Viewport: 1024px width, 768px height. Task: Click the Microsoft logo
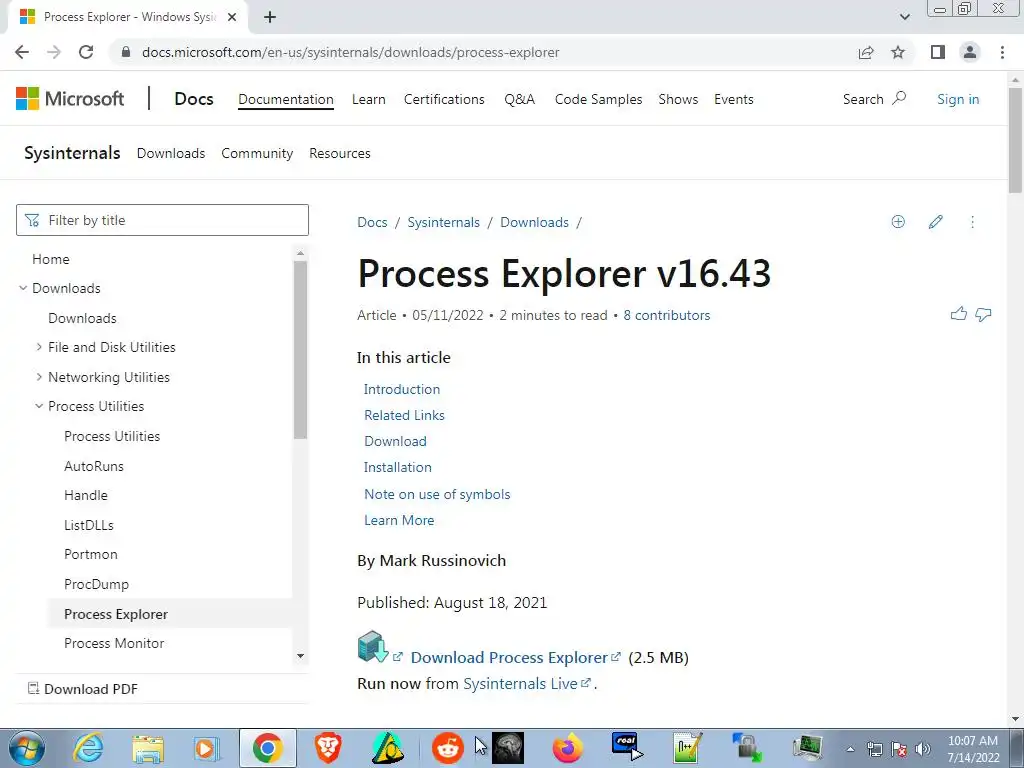click(x=70, y=99)
